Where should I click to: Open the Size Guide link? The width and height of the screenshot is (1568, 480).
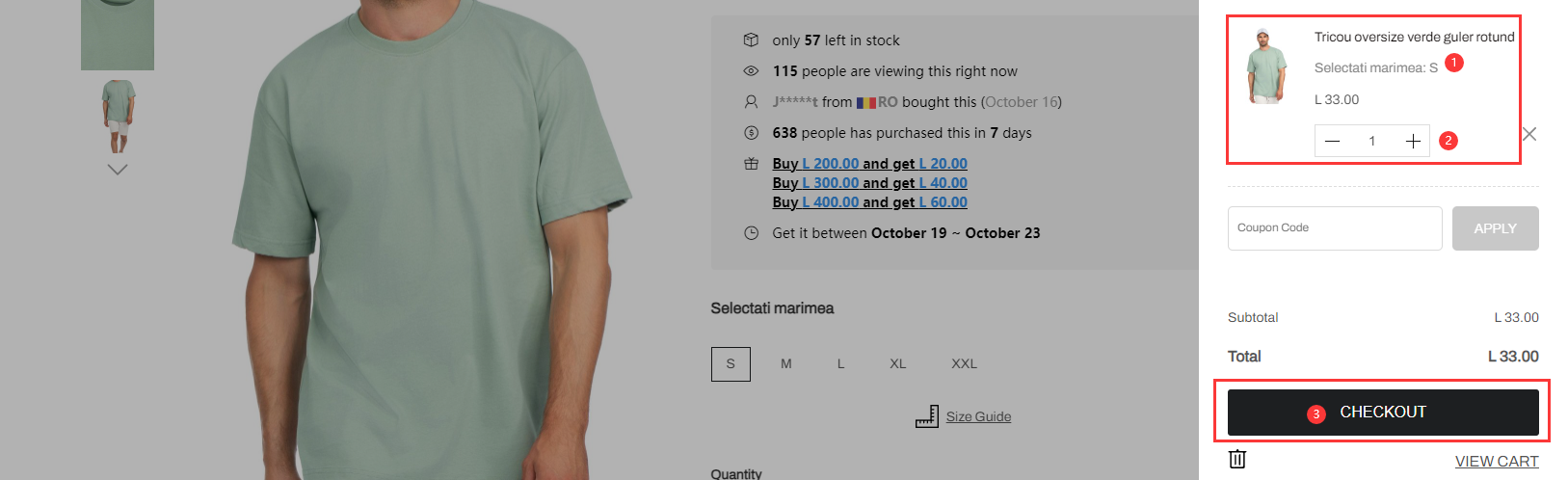[x=978, y=416]
